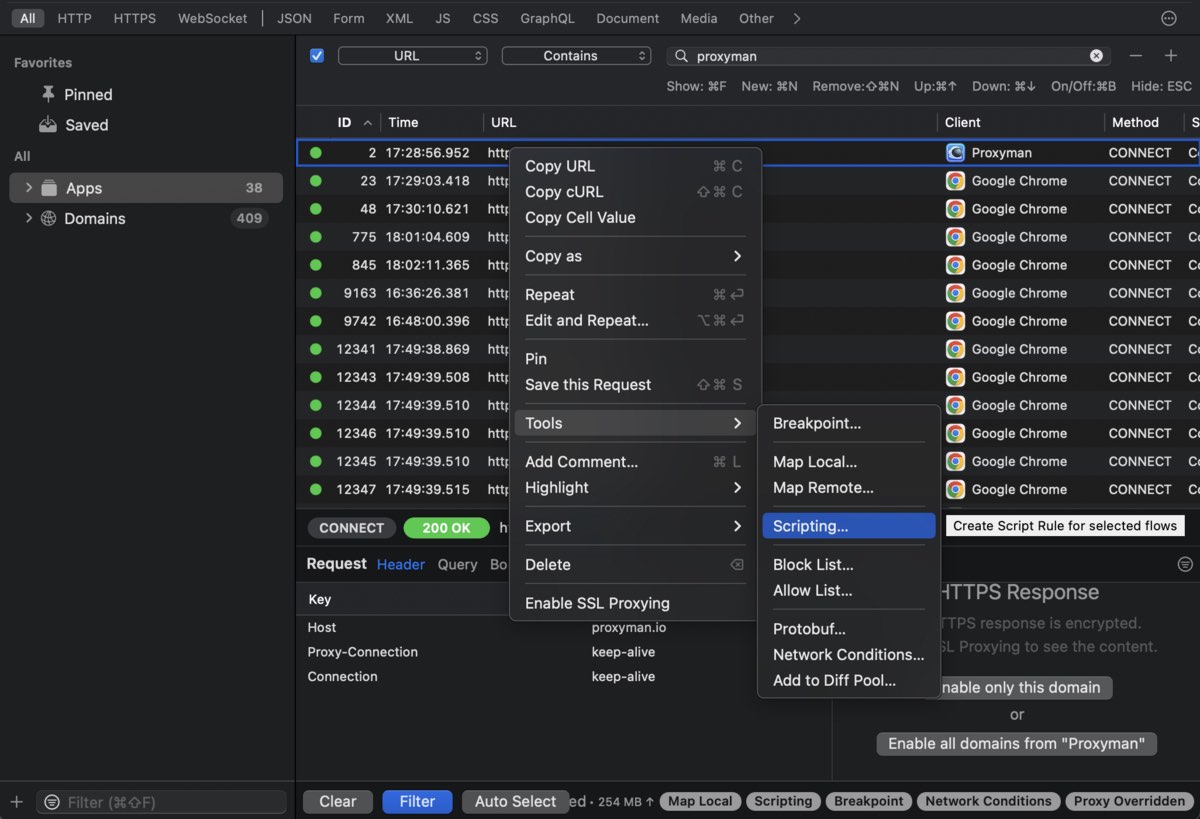Toggle the Map Local status pill
This screenshot has width=1200, height=819.
(x=700, y=801)
